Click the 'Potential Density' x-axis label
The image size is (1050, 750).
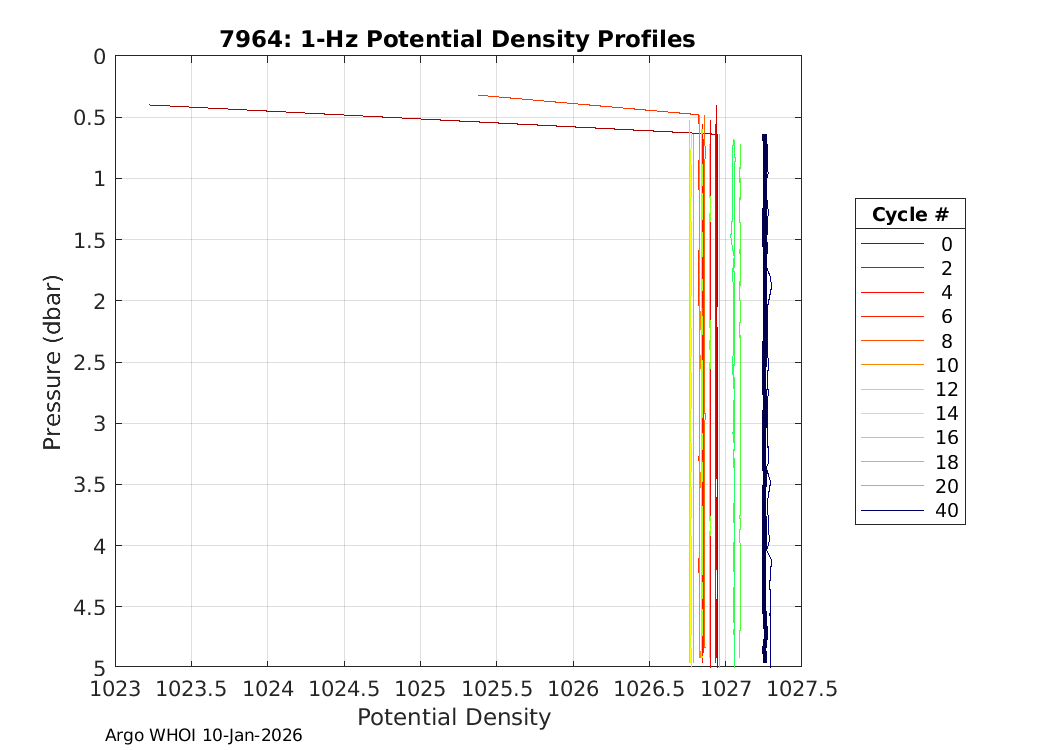point(454,717)
